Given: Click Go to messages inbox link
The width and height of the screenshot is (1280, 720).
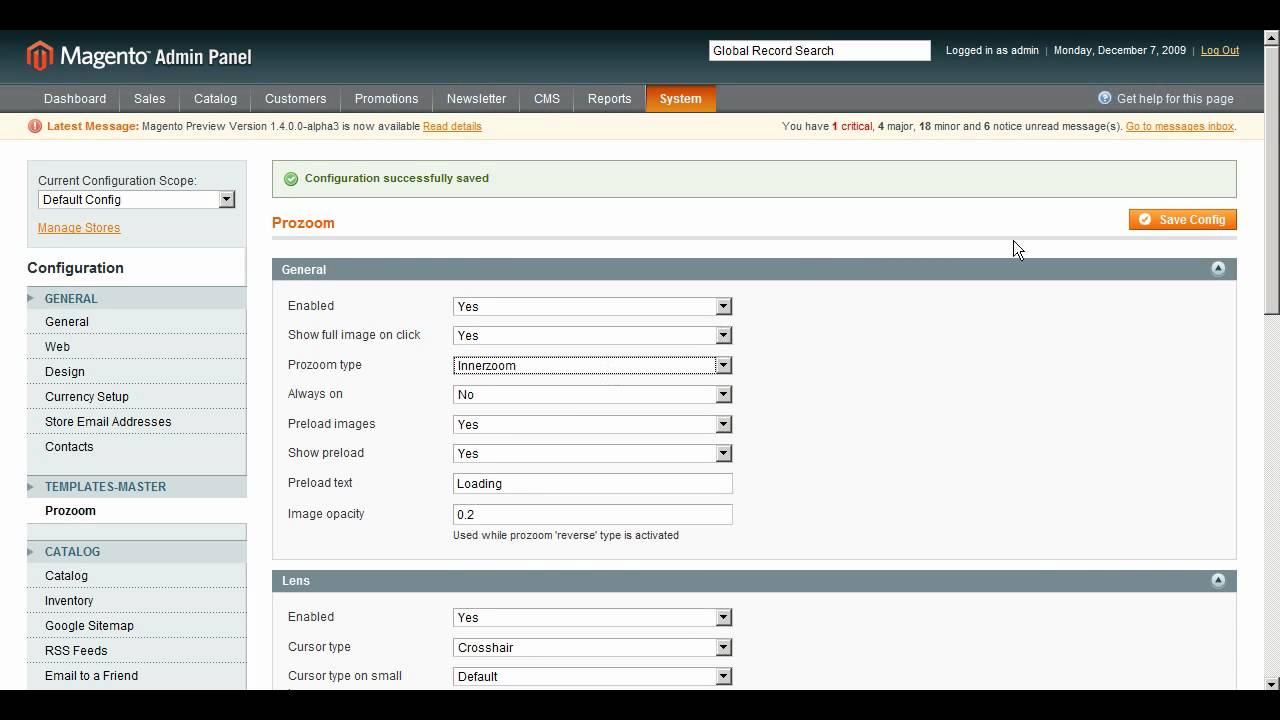Looking at the screenshot, I should [x=1180, y=126].
